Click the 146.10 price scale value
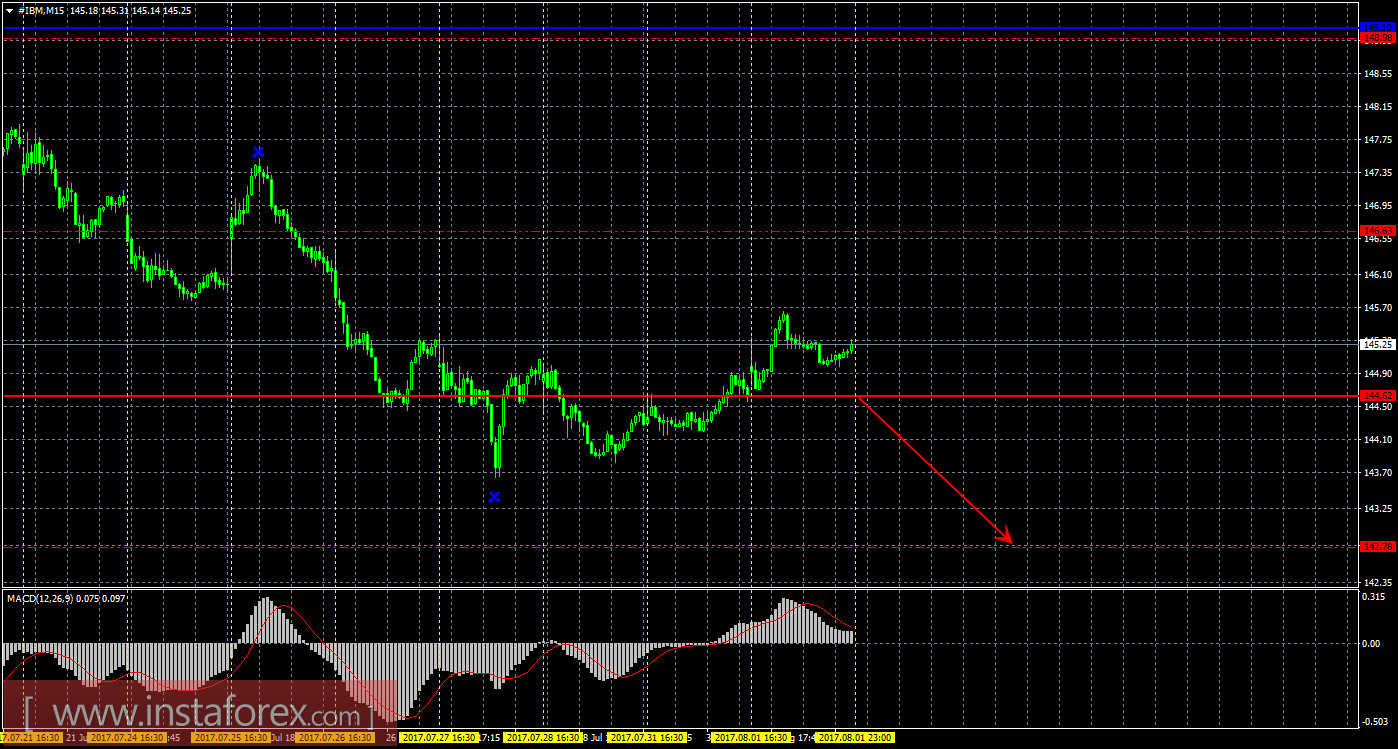This screenshot has height=749, width=1398. point(1378,275)
